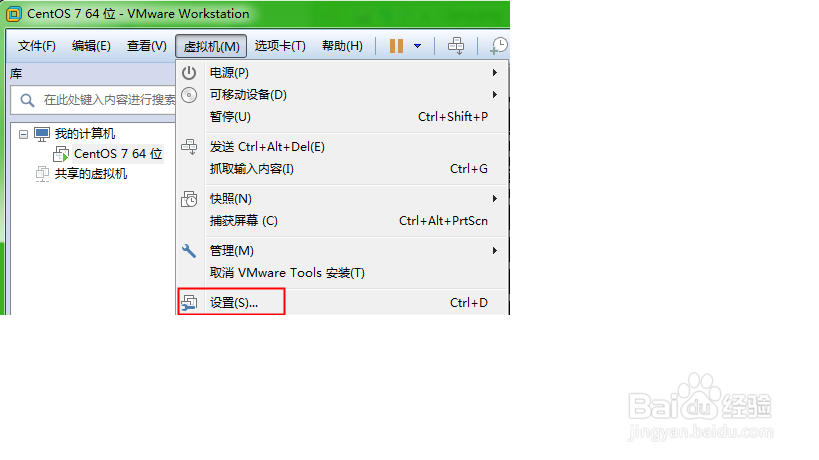
Task: Open the dropdown arrow beside pause button
Action: tap(417, 46)
